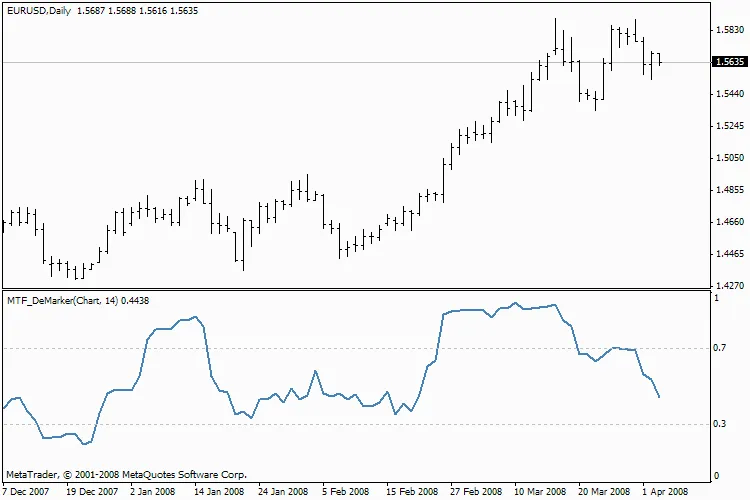
Task: Click the 14 Jan 2008 date label
Action: (219, 492)
